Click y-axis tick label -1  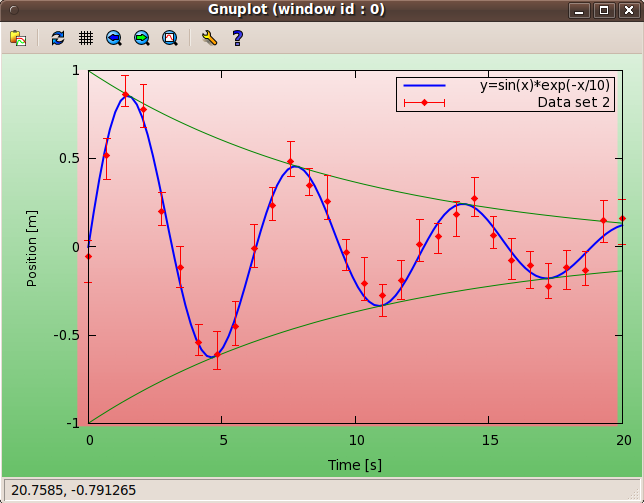pos(72,423)
